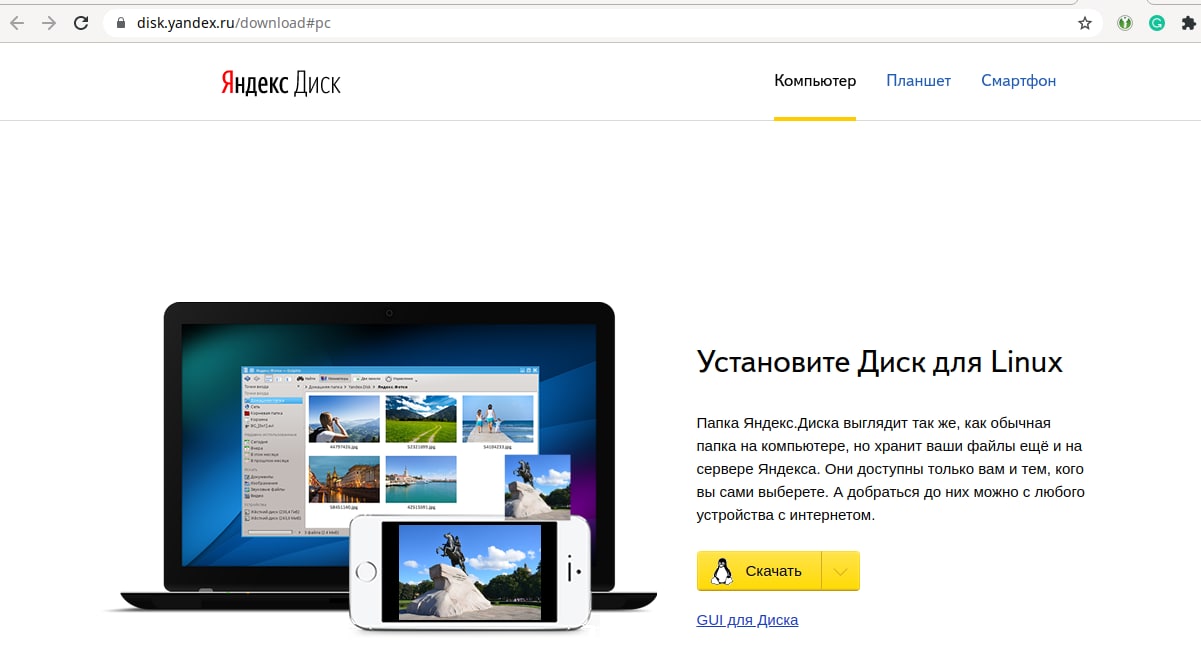Switch to the Смартфон tab
The image size is (1201, 669).
click(x=1018, y=81)
